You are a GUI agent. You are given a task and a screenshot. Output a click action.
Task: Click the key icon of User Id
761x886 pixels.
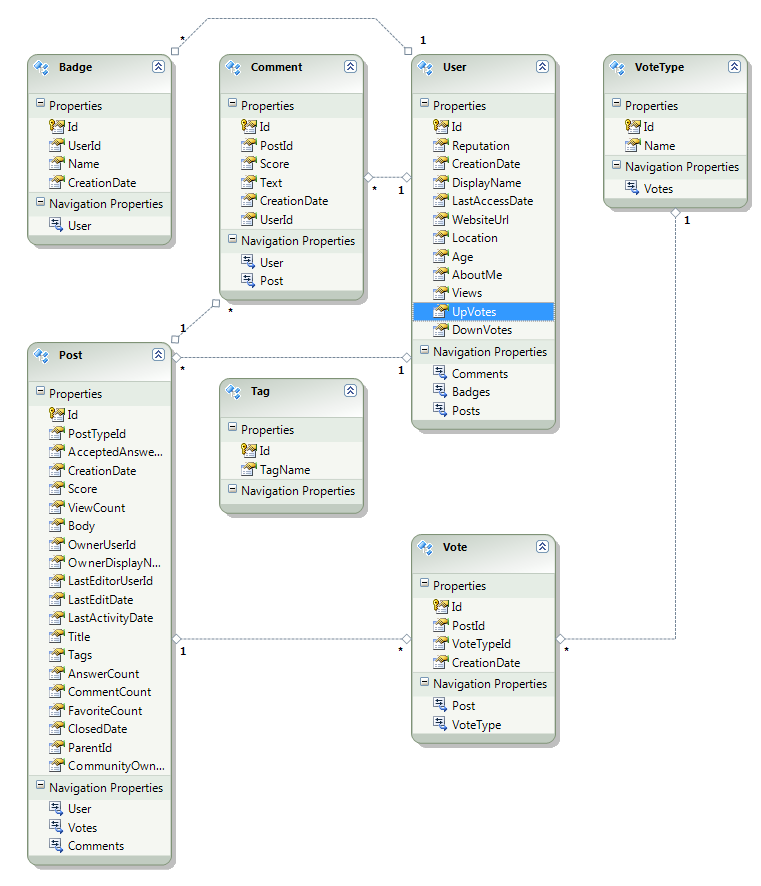[441, 126]
